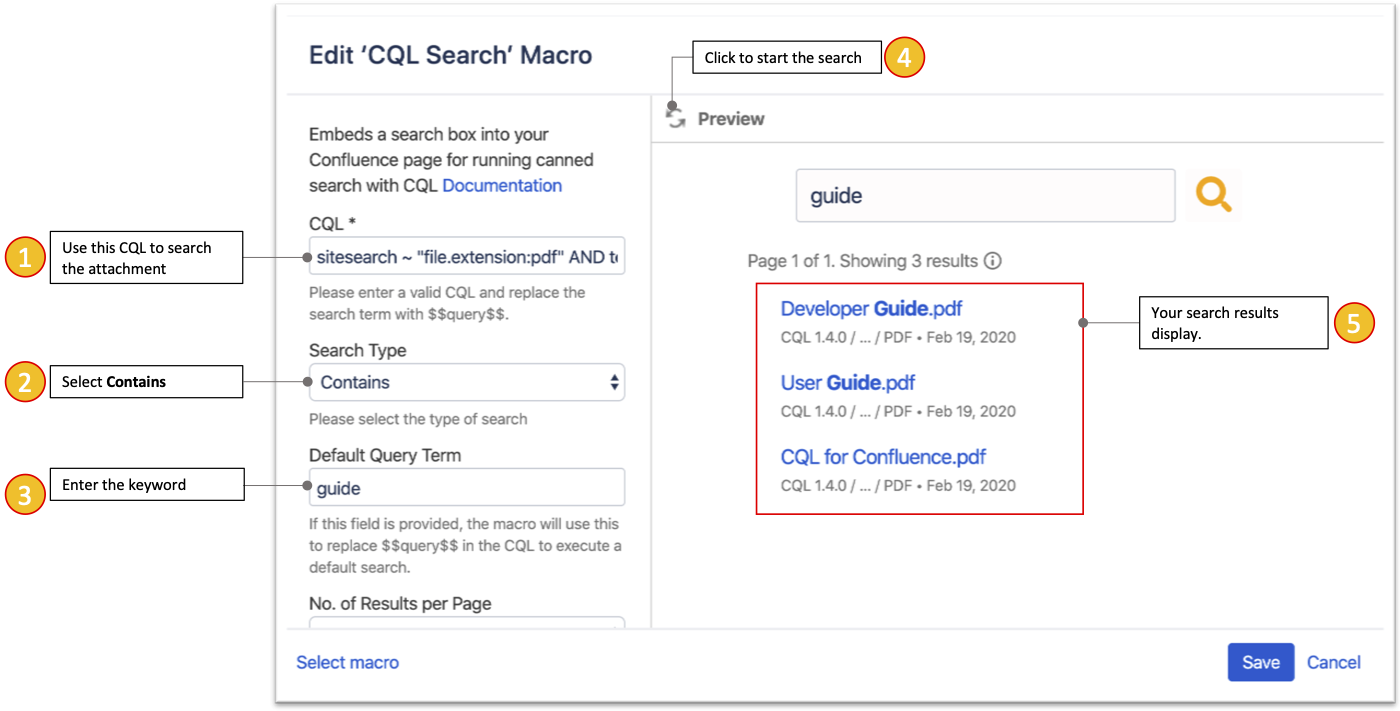Click the Cancel link

(1334, 662)
